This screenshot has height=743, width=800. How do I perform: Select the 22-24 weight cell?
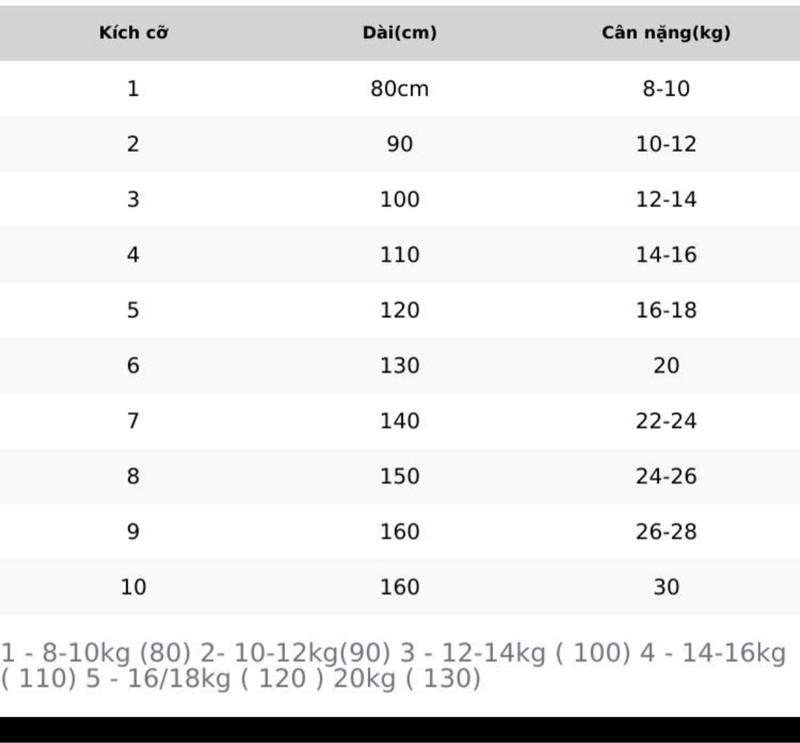click(666, 420)
